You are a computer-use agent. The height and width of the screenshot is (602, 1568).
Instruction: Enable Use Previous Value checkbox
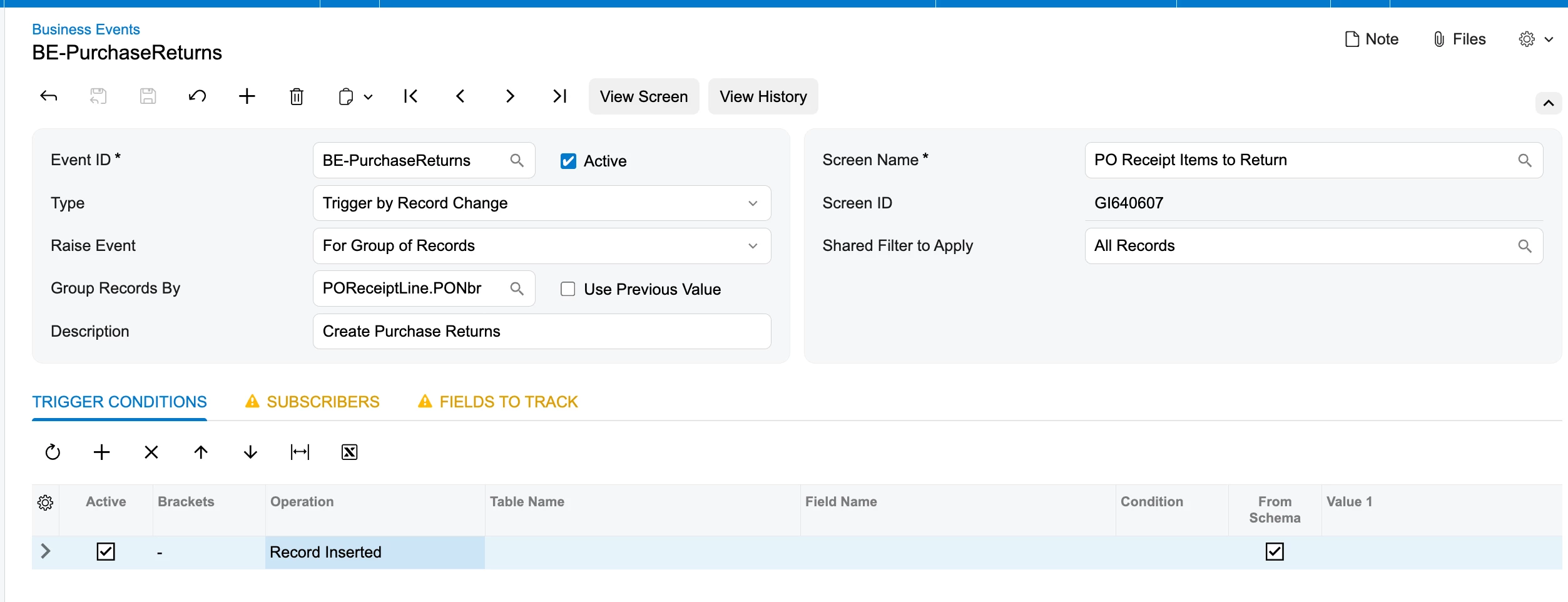click(568, 289)
